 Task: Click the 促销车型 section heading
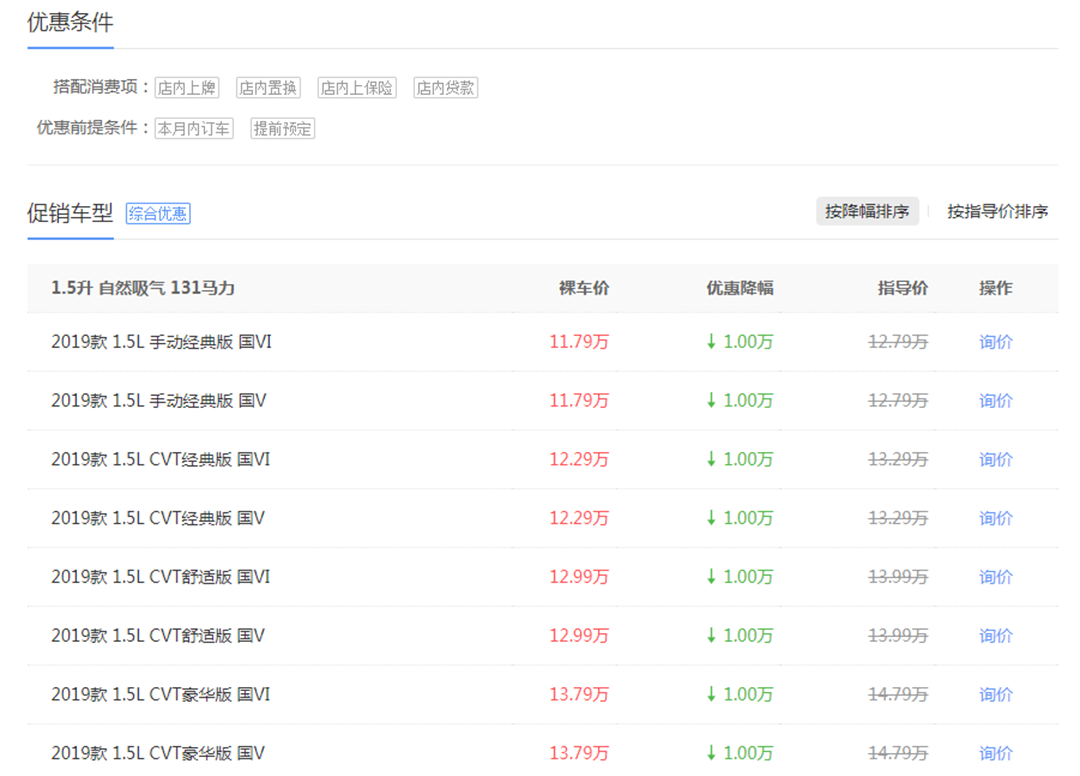(70, 213)
